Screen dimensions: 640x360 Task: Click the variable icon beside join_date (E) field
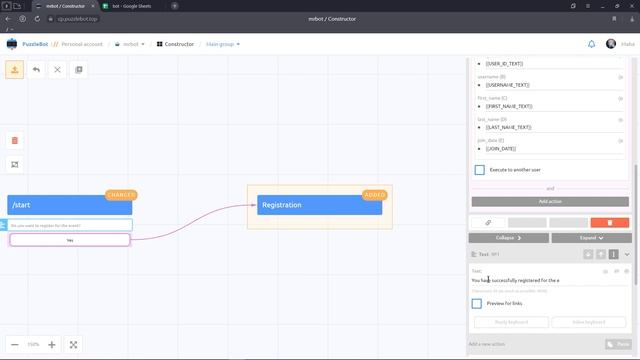click(620, 141)
